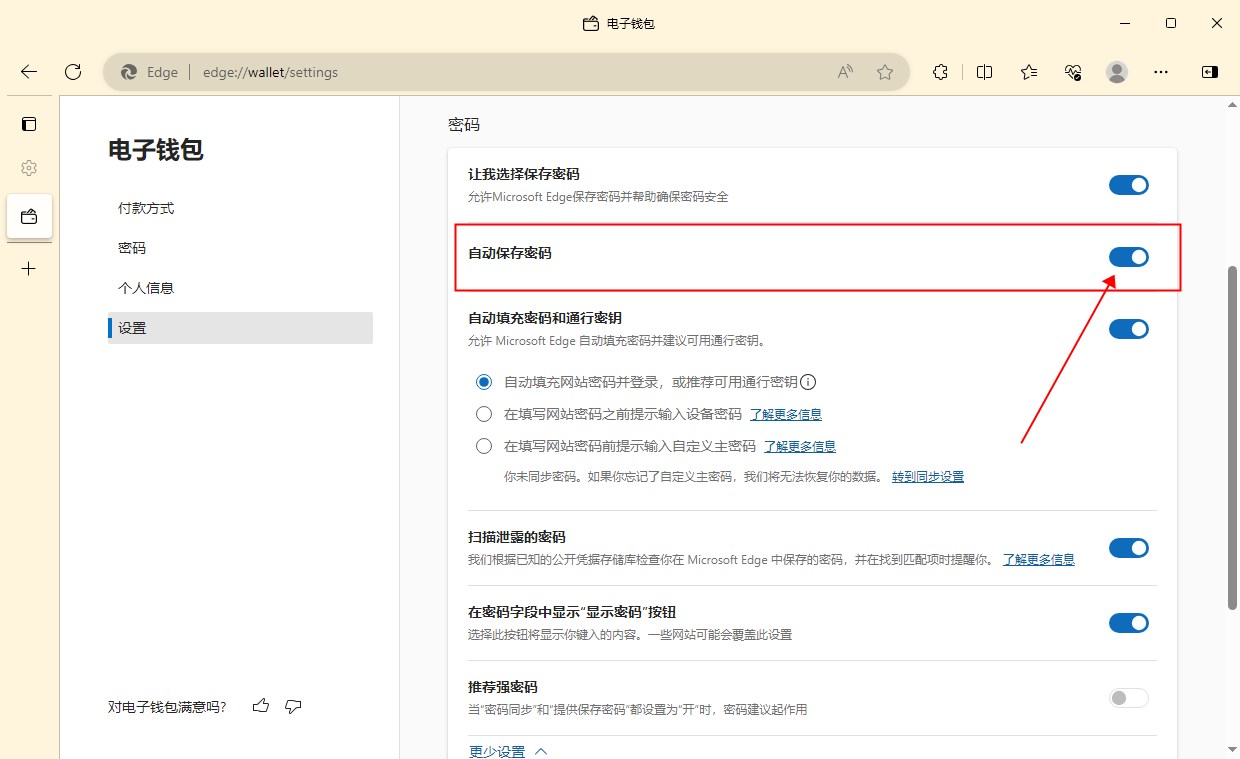Click the scrollbar up arrow
Screen dimensions: 1240x759
coord(1232,104)
